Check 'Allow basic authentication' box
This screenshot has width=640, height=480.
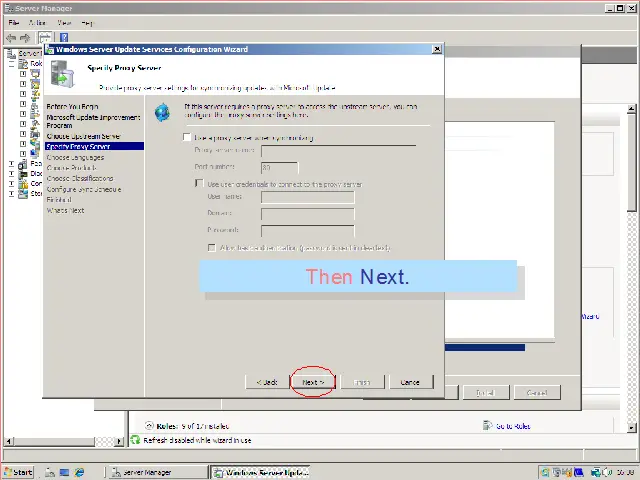pyautogui.click(x=212, y=248)
